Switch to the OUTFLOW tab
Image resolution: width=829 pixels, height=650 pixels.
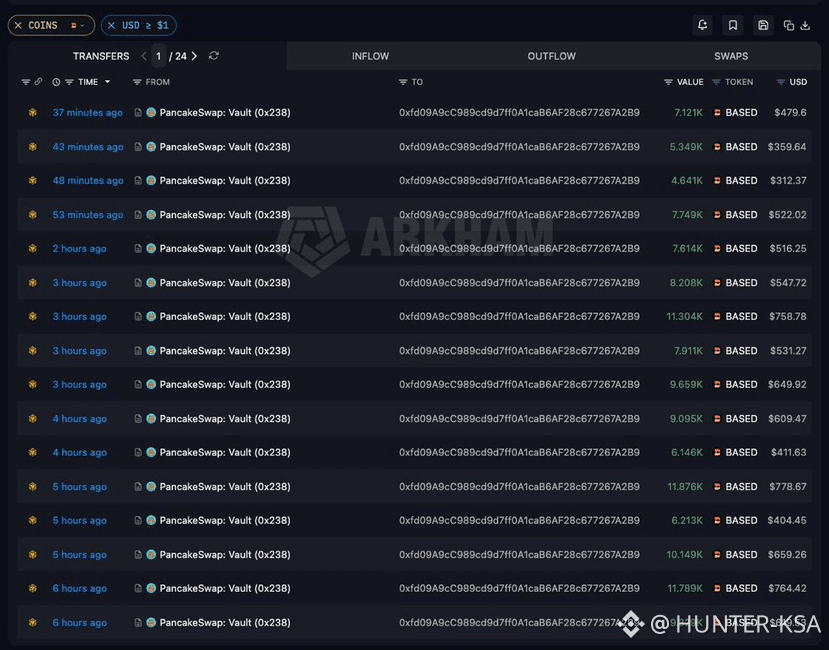(551, 56)
